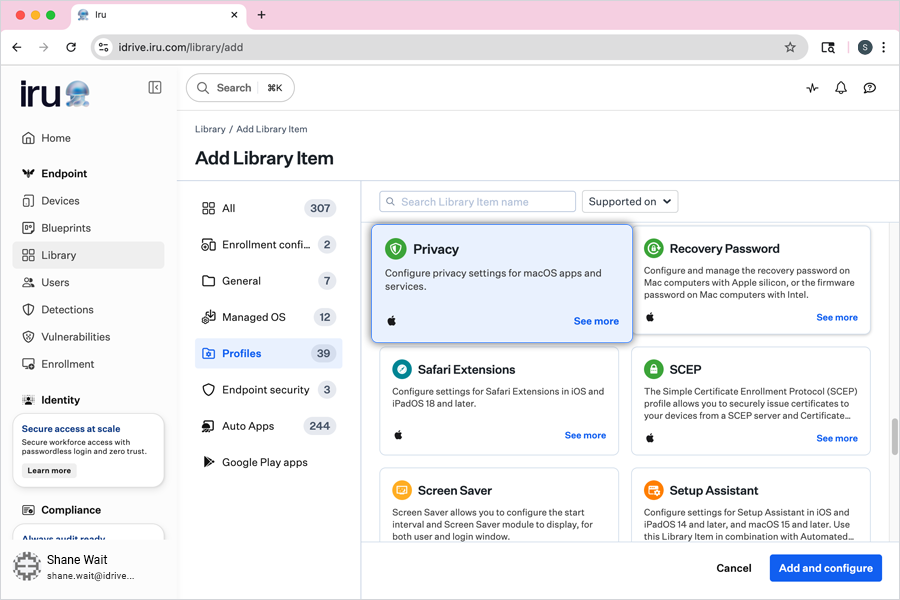Viewport: 900px width, 600px height.
Task: Bookmark this page with star icon
Action: 790,47
